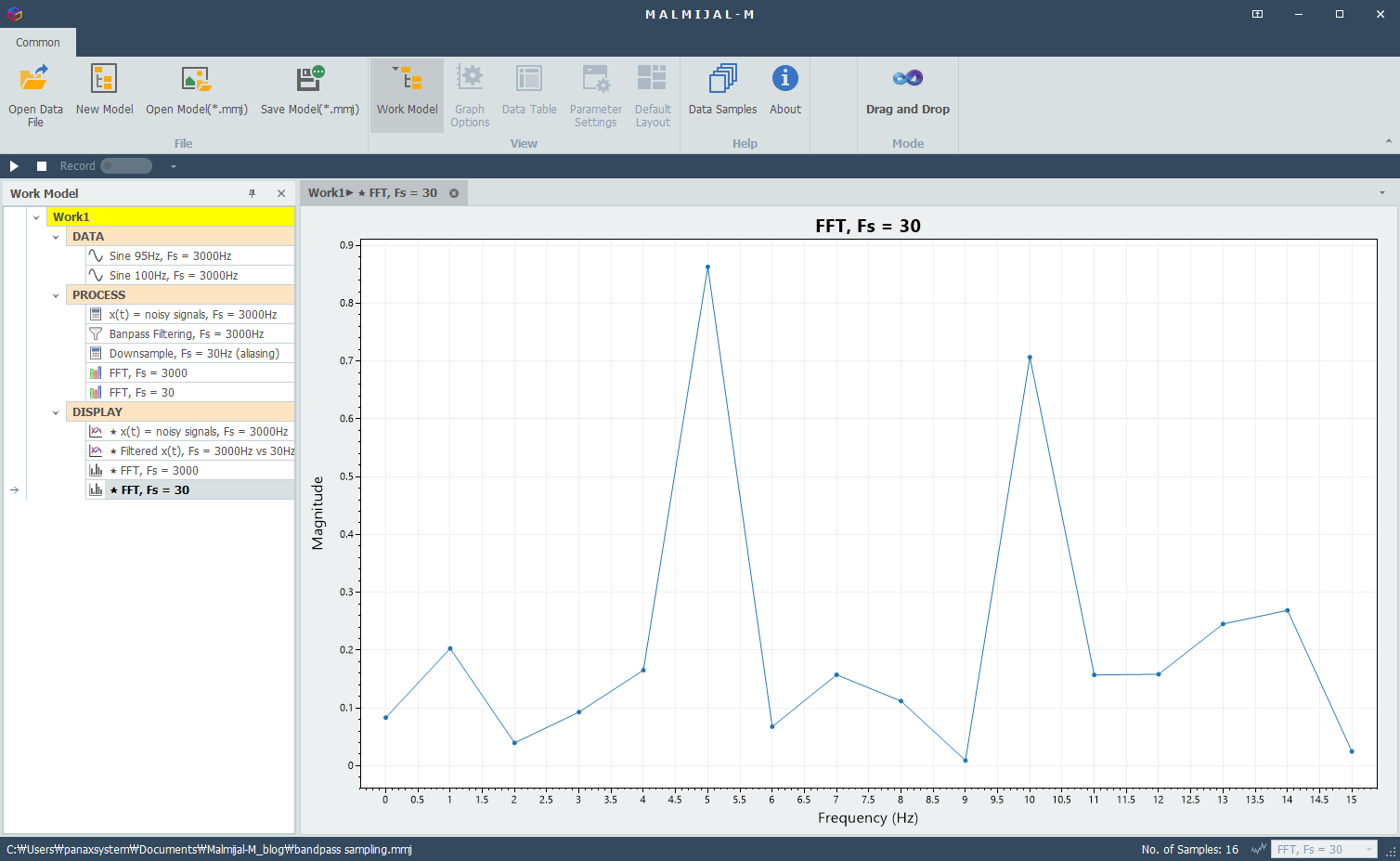Collapse the PROCESS group
The height and width of the screenshot is (861, 1400).
click(56, 295)
